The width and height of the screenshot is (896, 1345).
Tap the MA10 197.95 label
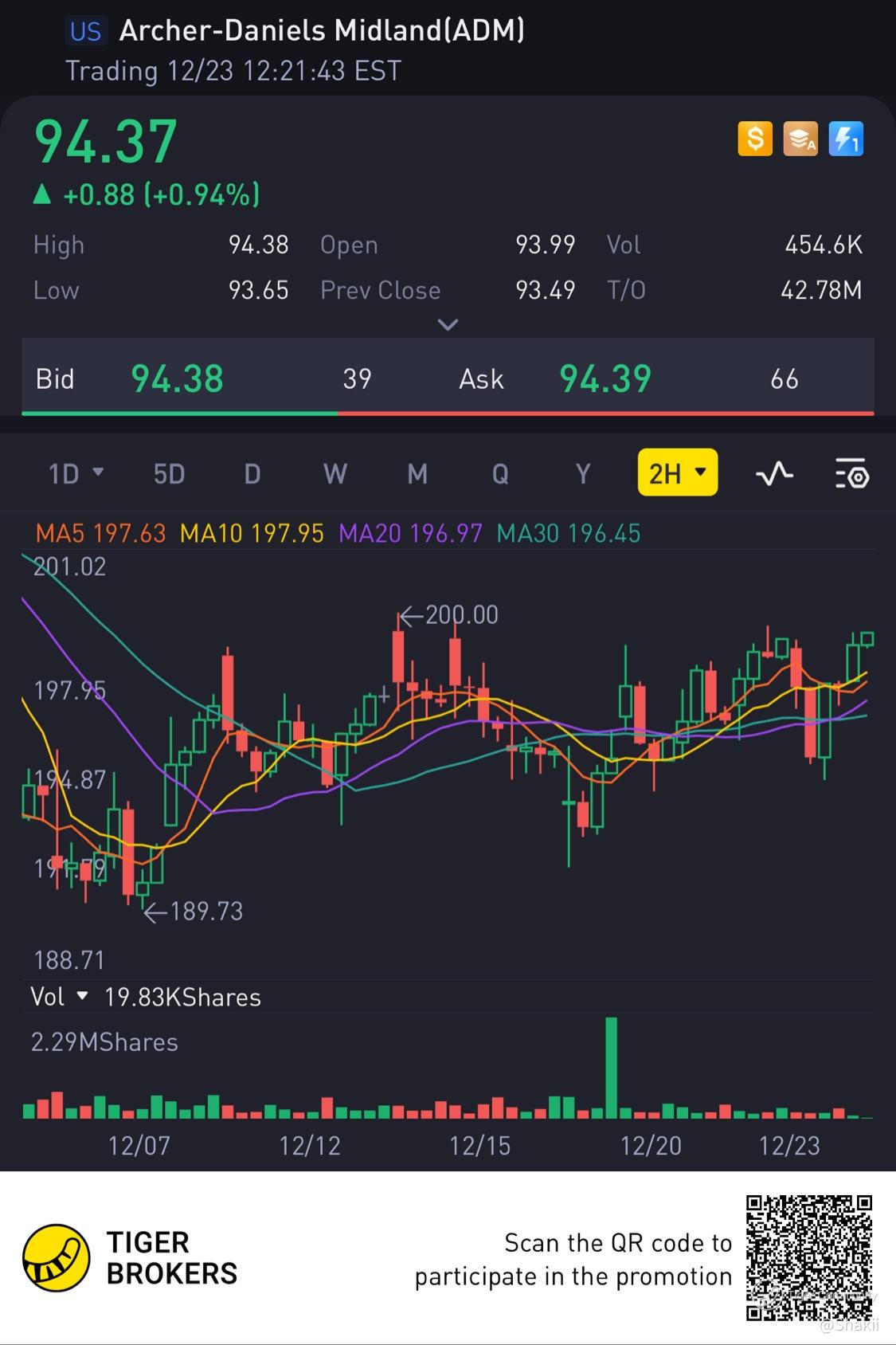[x=252, y=533]
